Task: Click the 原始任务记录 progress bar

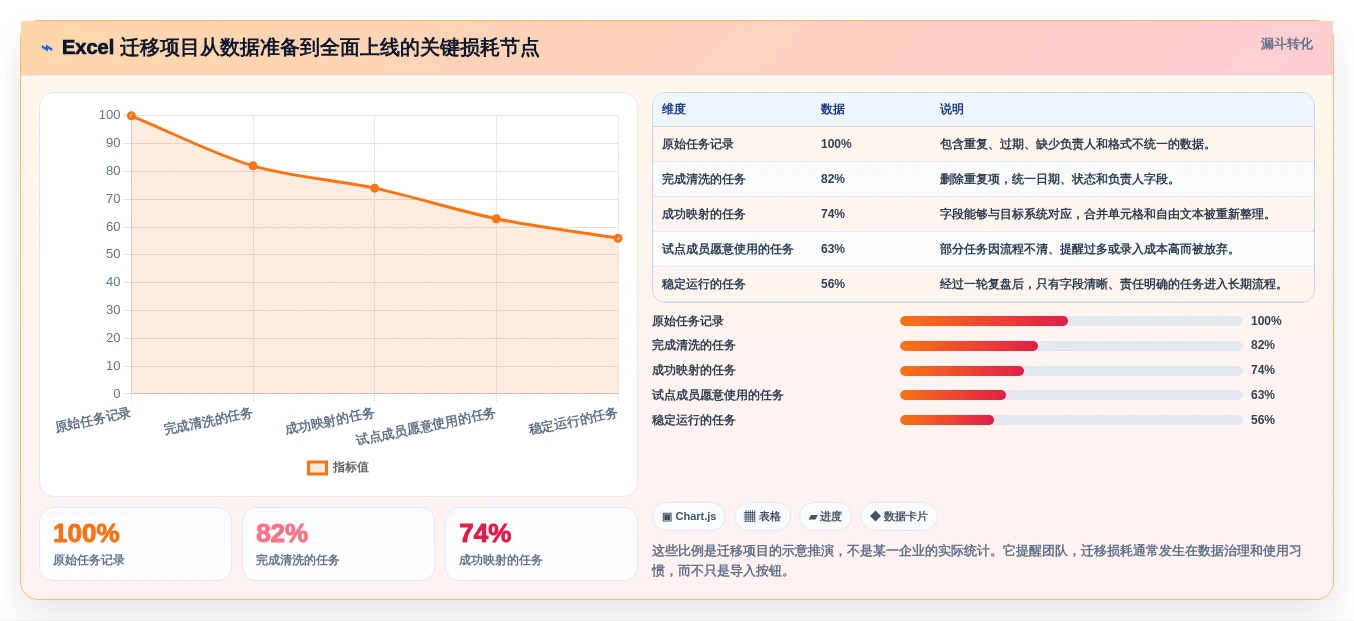Action: 1071,321
